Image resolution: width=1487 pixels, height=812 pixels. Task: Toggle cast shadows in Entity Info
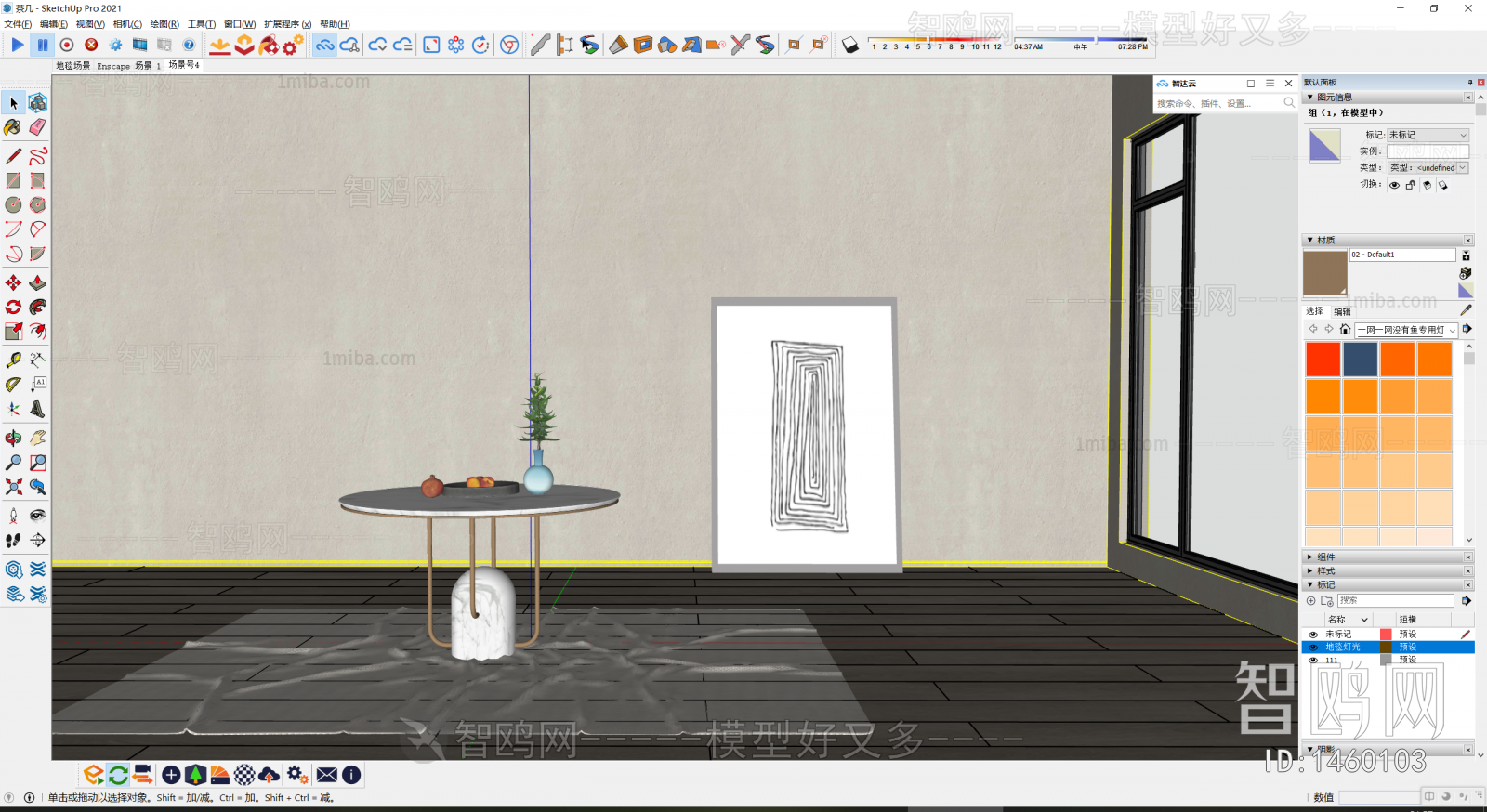pyautogui.click(x=1428, y=185)
